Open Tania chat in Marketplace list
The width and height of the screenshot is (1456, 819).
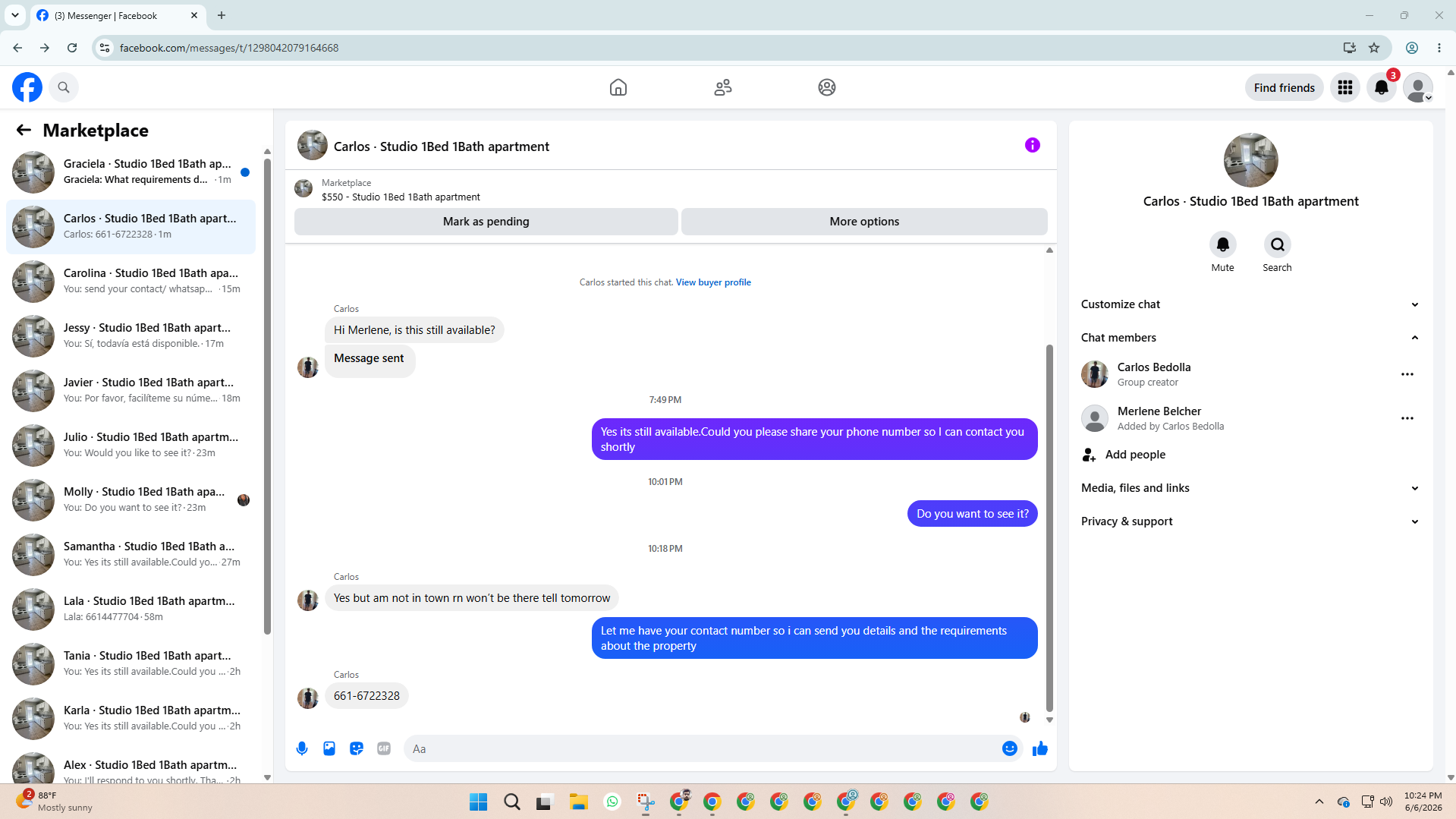131,664
